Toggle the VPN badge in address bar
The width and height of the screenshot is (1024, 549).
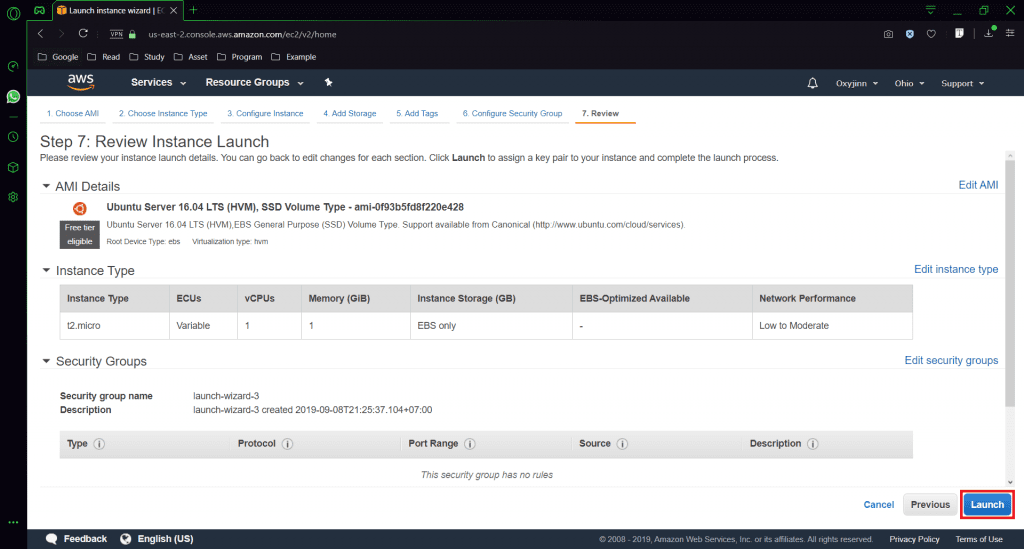116,33
